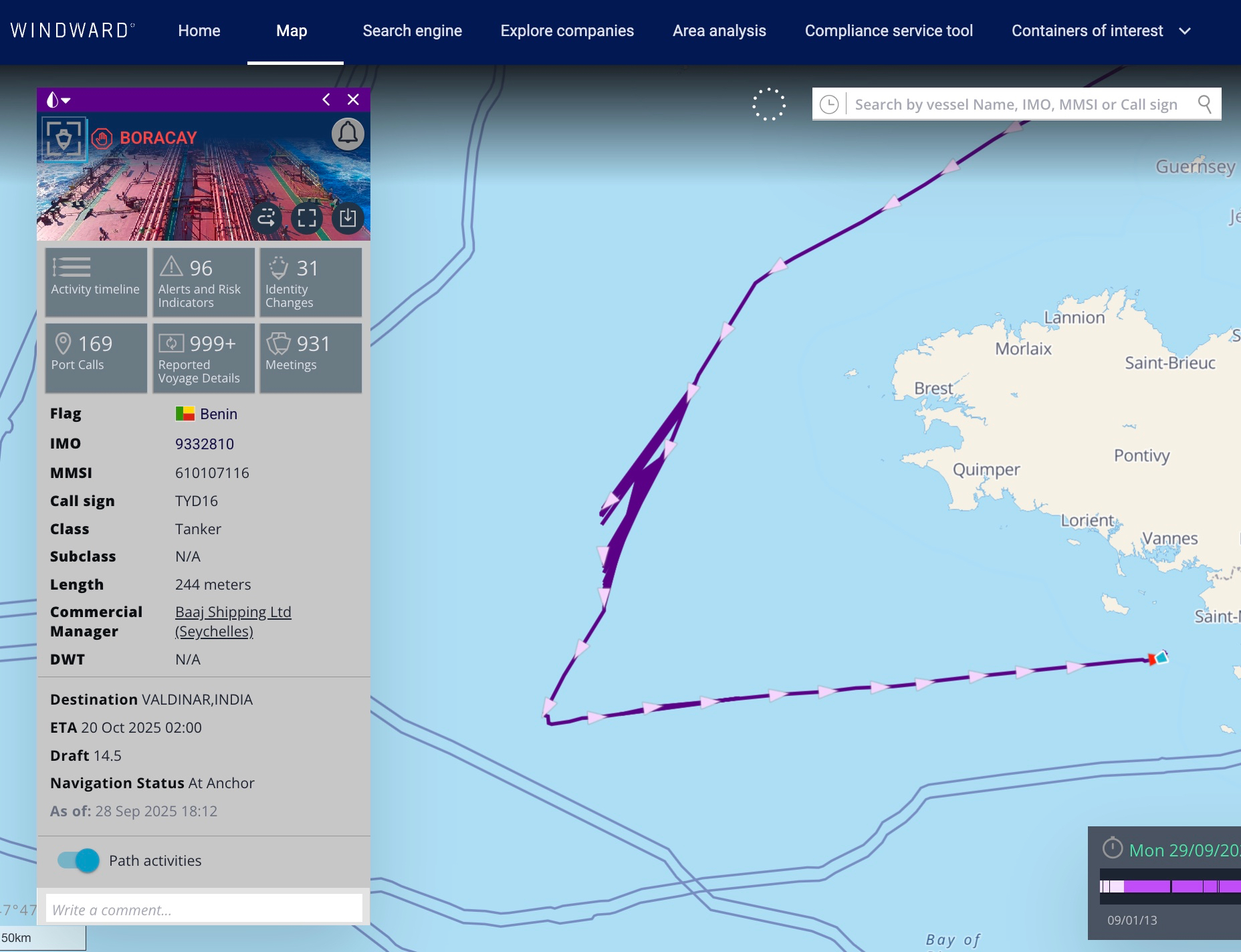Go to the Area analysis tab
1241x952 pixels.
click(x=719, y=31)
